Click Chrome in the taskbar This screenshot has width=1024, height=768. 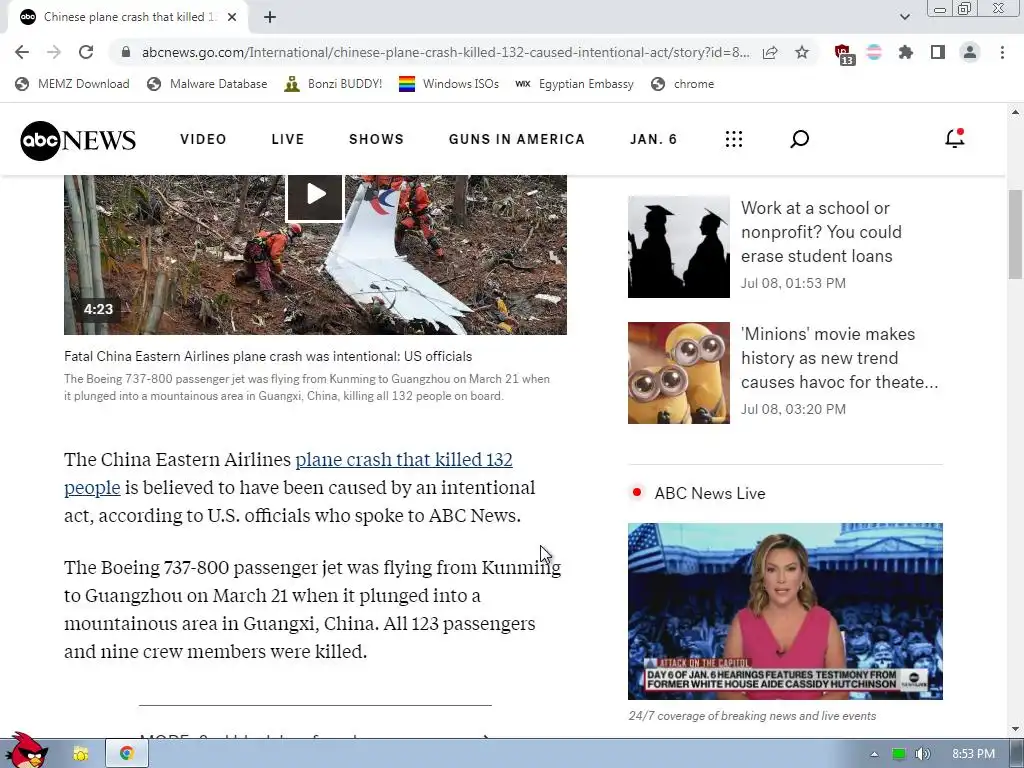(x=127, y=754)
